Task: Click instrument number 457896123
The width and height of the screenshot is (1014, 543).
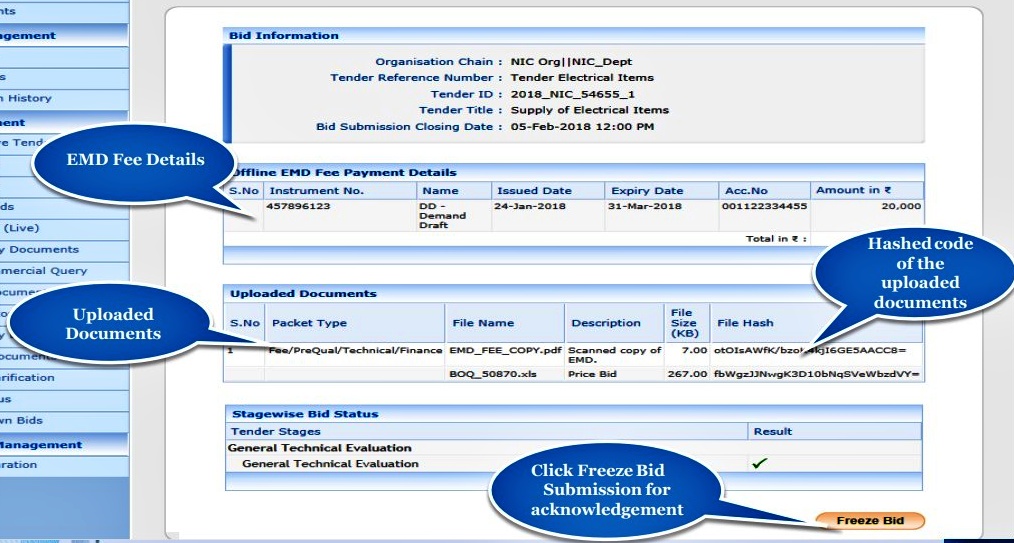Action: point(298,206)
